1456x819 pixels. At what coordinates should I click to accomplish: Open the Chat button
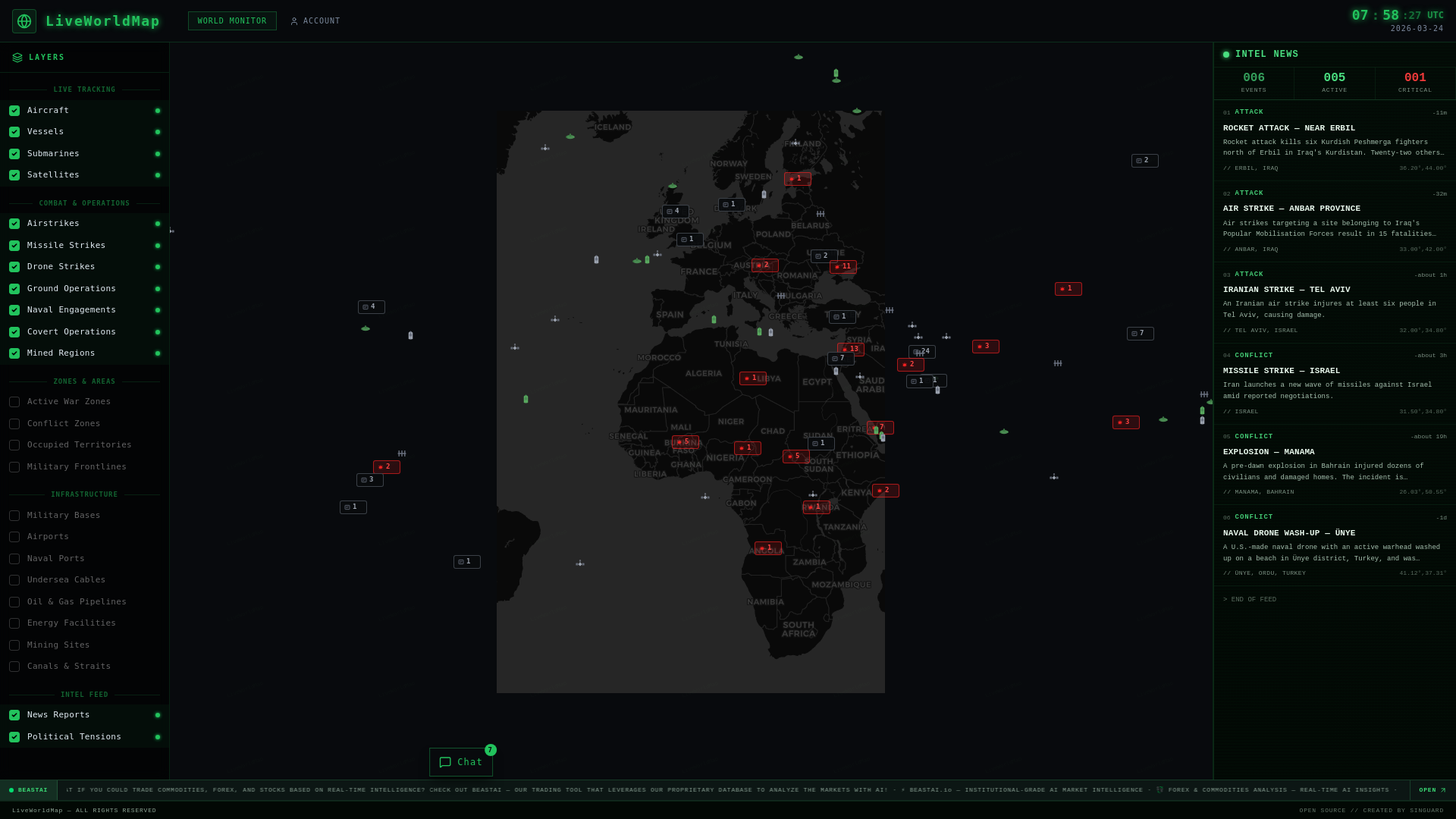pyautogui.click(x=461, y=762)
